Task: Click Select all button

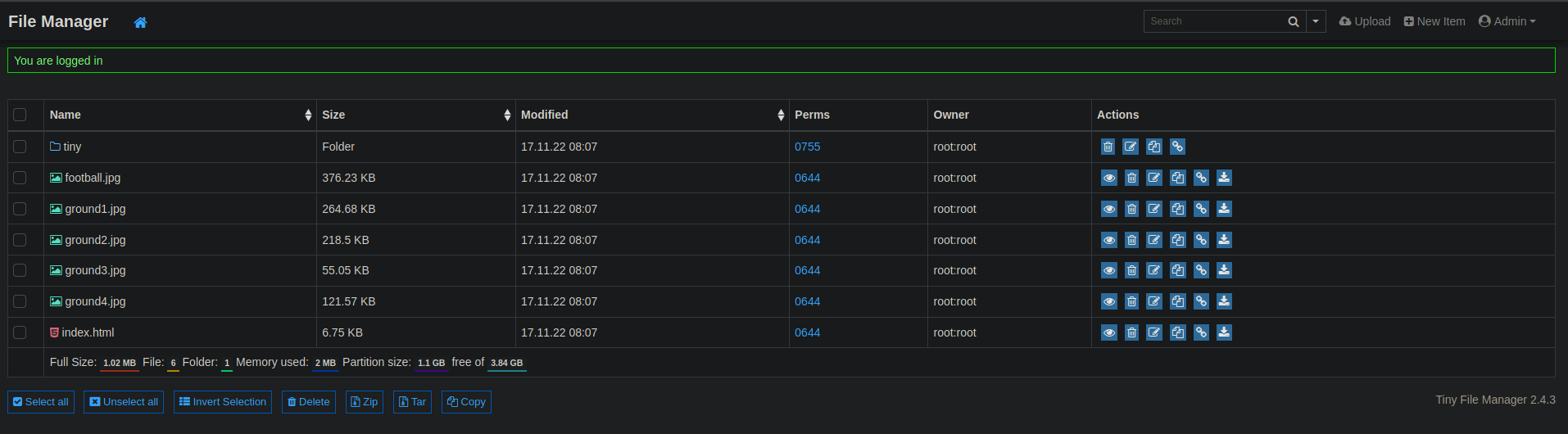Action: (x=41, y=402)
